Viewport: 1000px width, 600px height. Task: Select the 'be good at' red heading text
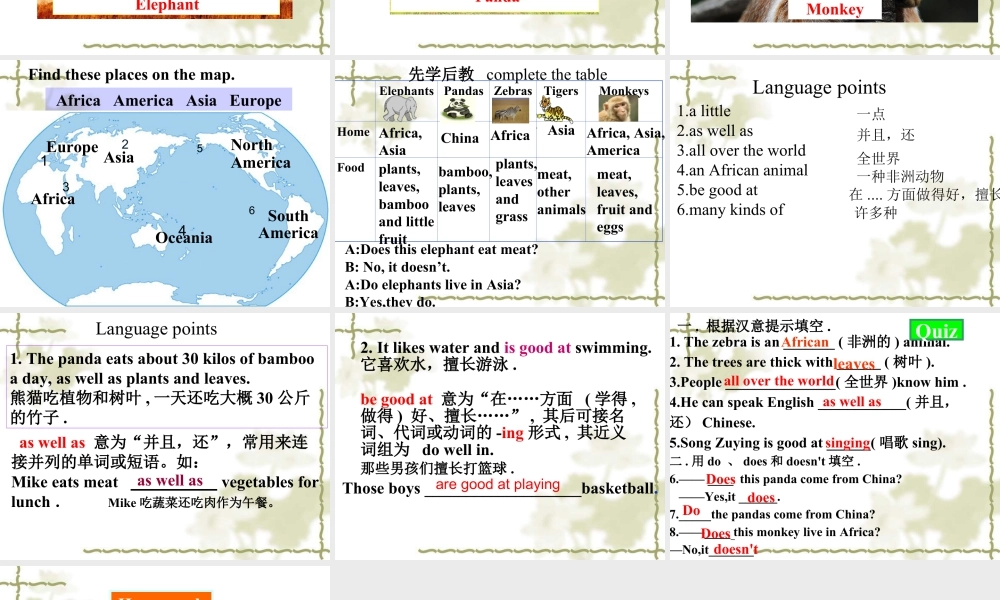point(397,399)
